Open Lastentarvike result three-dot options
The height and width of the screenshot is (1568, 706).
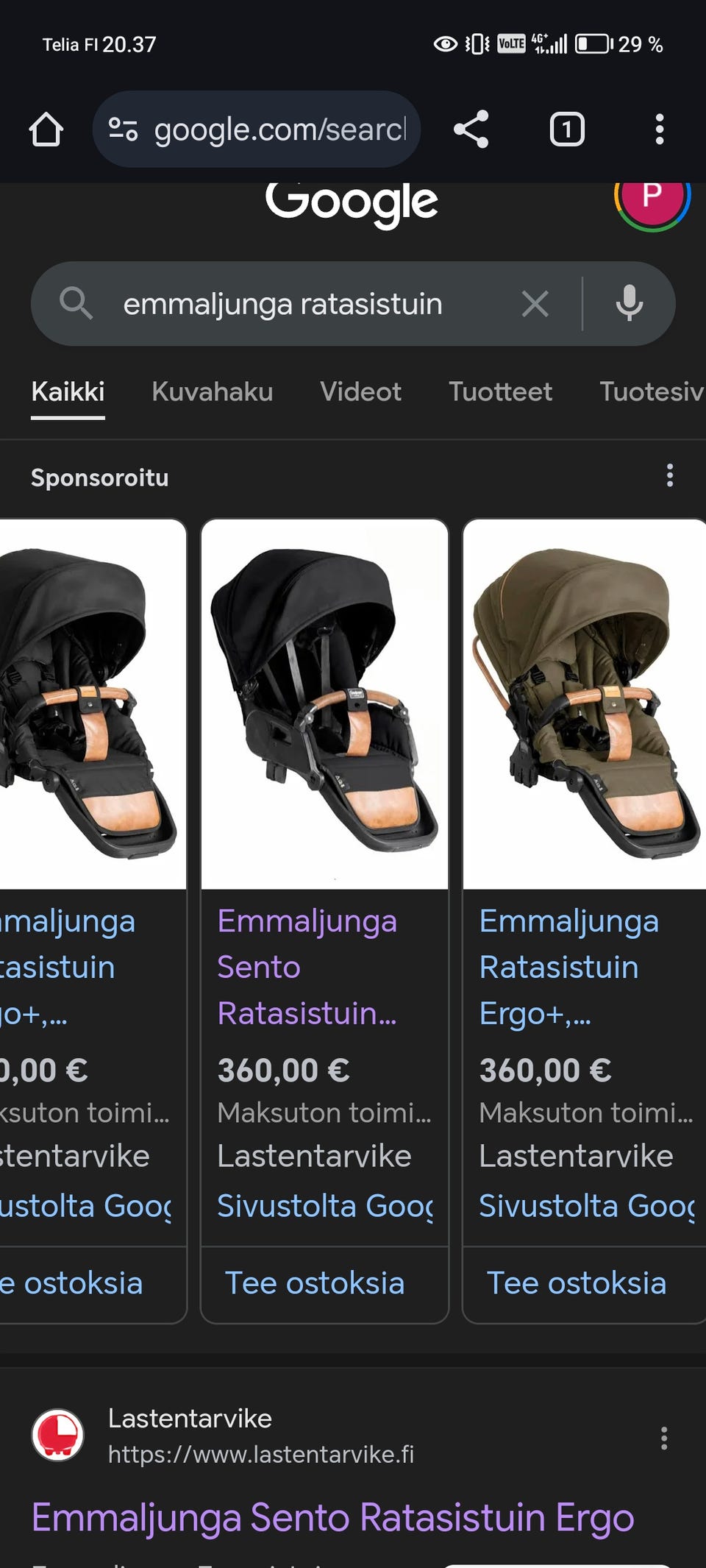[x=663, y=1438]
